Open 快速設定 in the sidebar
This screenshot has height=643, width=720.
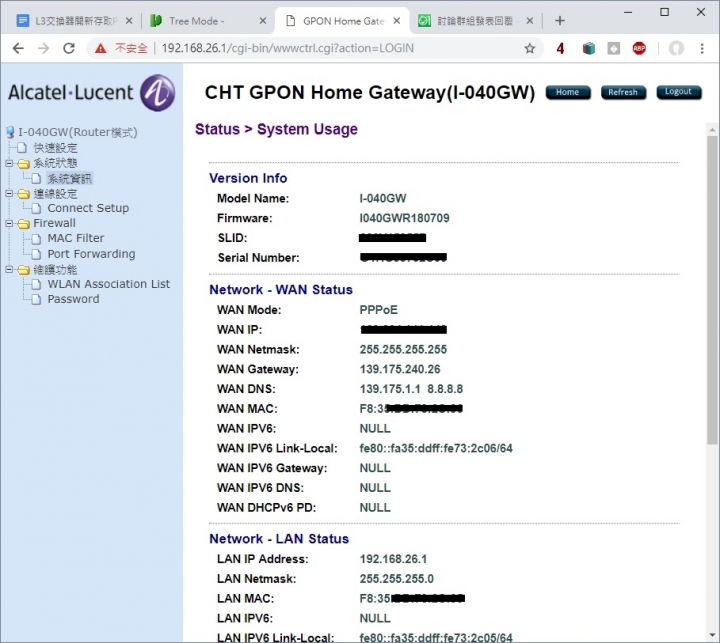click(55, 148)
